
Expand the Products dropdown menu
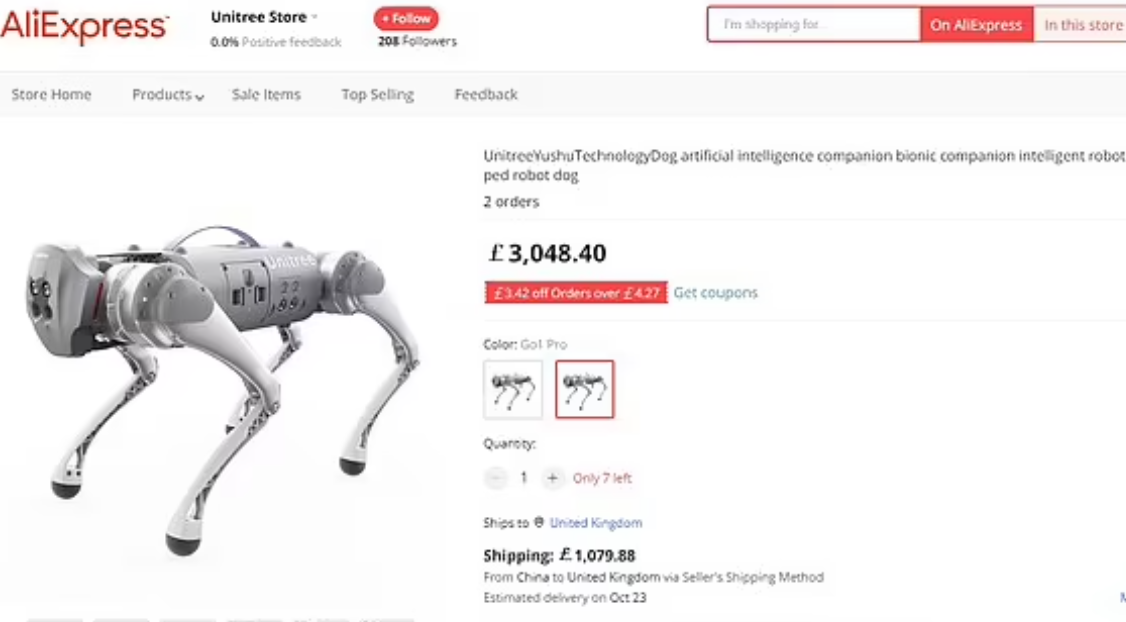(167, 95)
